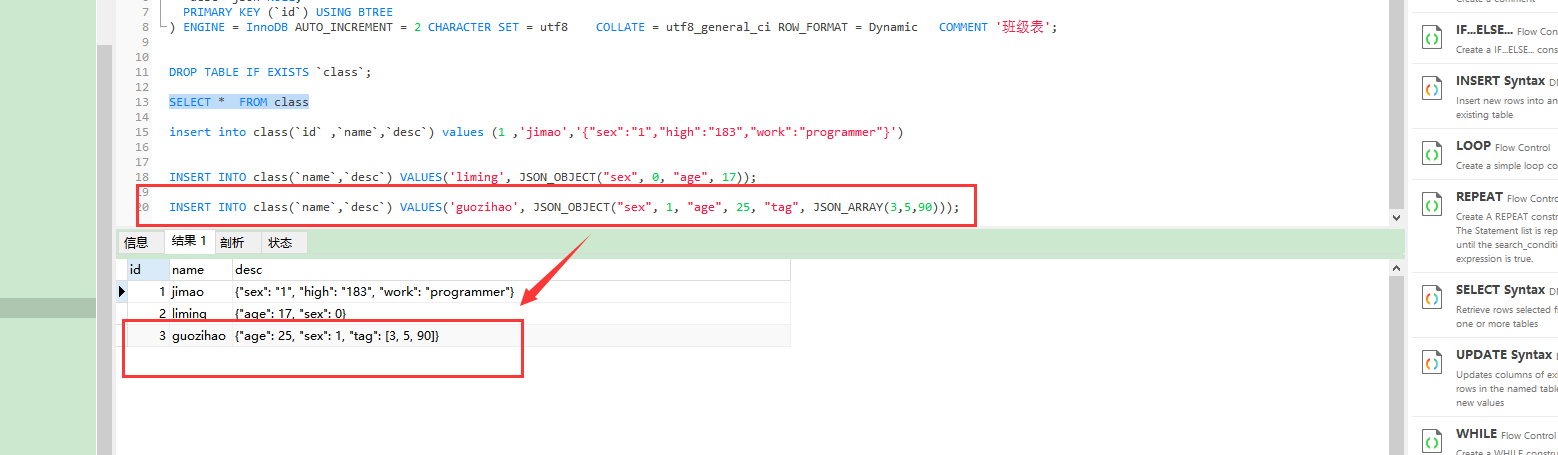Click the DROP TABLE IF EXISTS line
The image size is (1558, 455).
(270, 72)
